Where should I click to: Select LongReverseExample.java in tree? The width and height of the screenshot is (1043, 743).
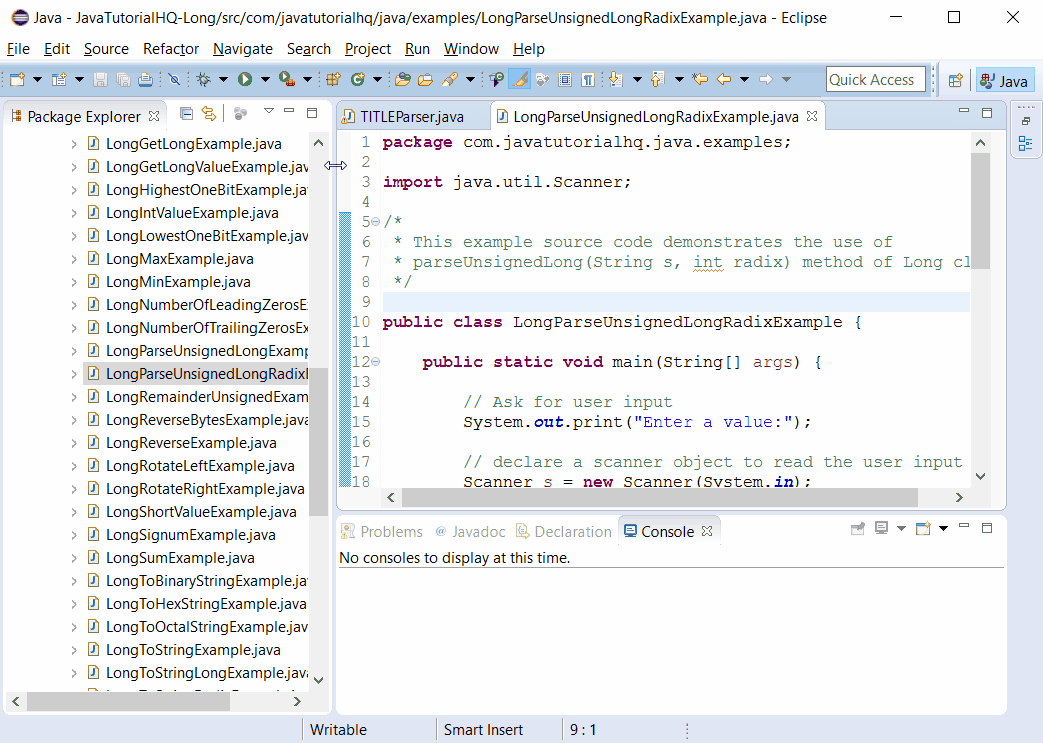pos(191,443)
